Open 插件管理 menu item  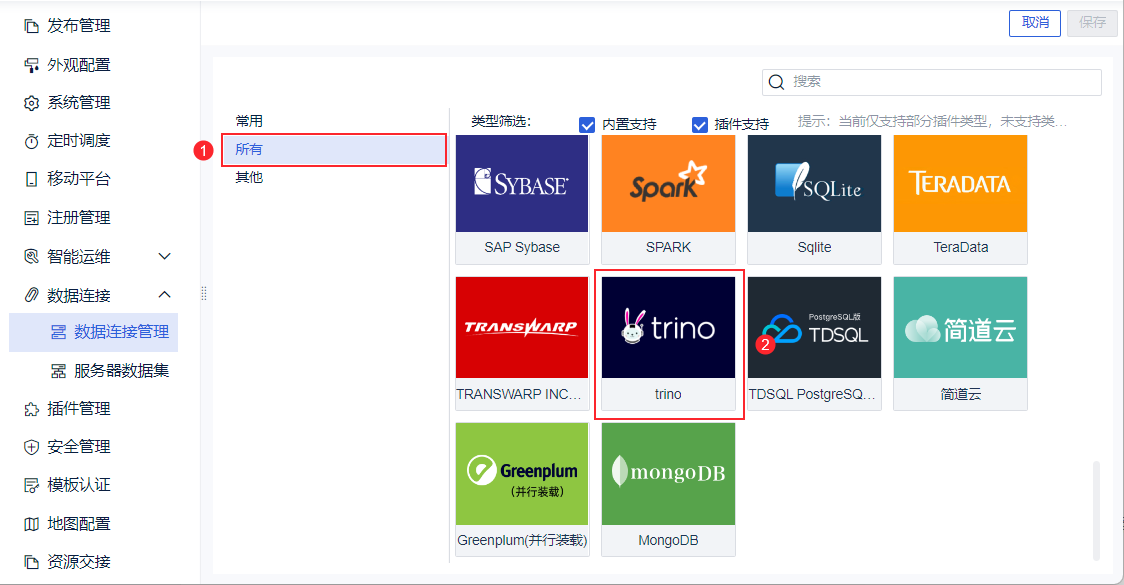[x=79, y=409]
